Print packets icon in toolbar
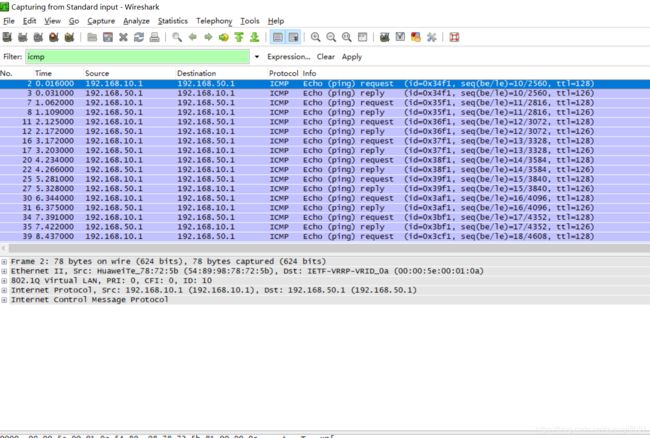 [x=154, y=37]
